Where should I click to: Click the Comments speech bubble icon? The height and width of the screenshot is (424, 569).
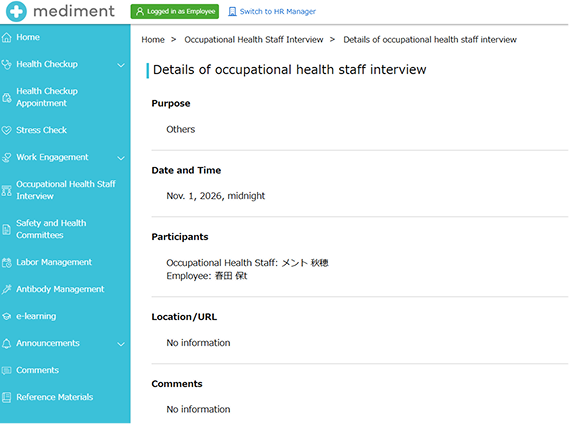[x=7, y=370]
